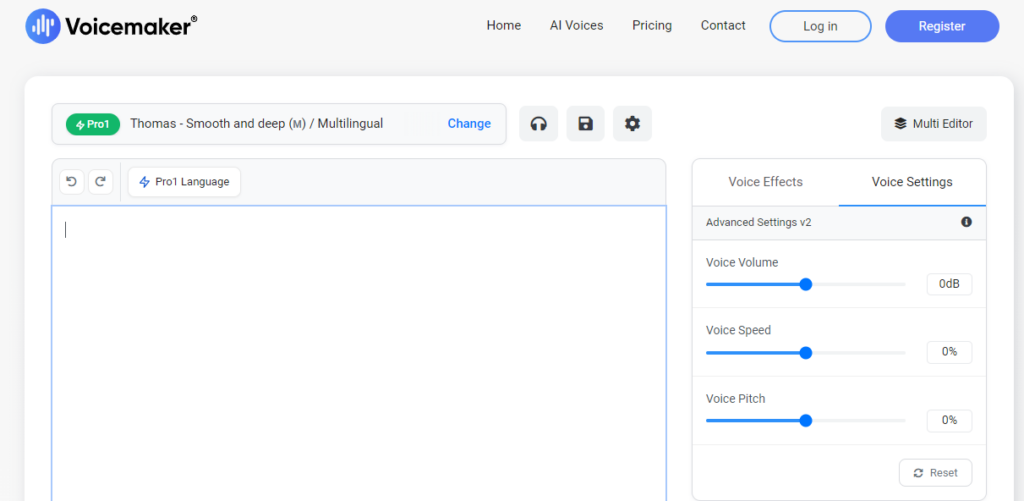The width and height of the screenshot is (1024, 501).
Task: Click the Voicemaker logo
Action: (111, 26)
